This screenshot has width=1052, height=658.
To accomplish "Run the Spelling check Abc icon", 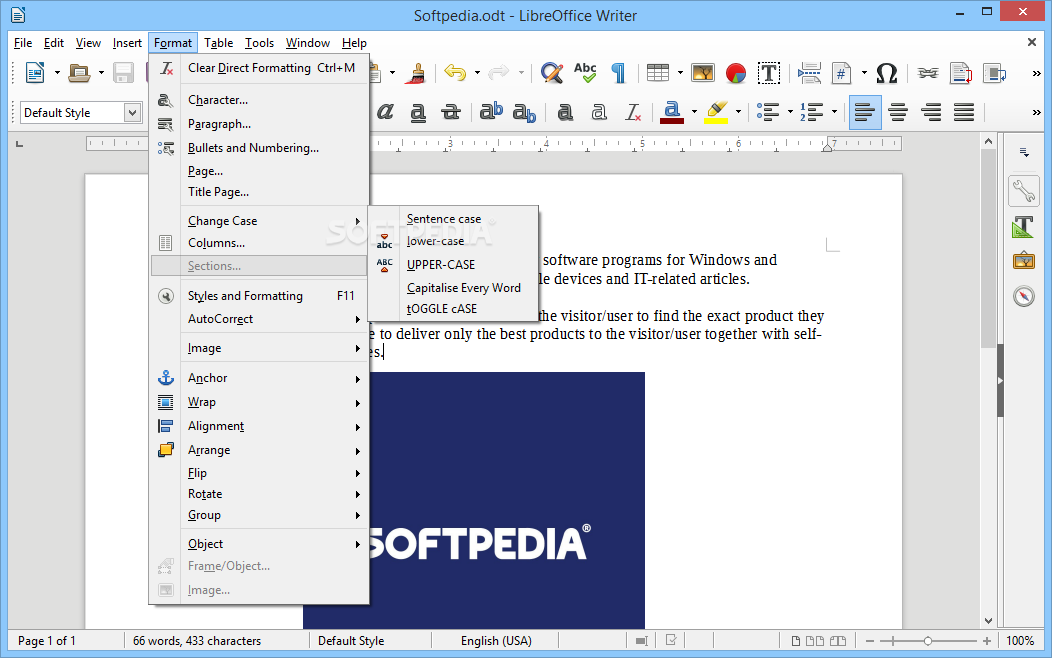I will (585, 72).
